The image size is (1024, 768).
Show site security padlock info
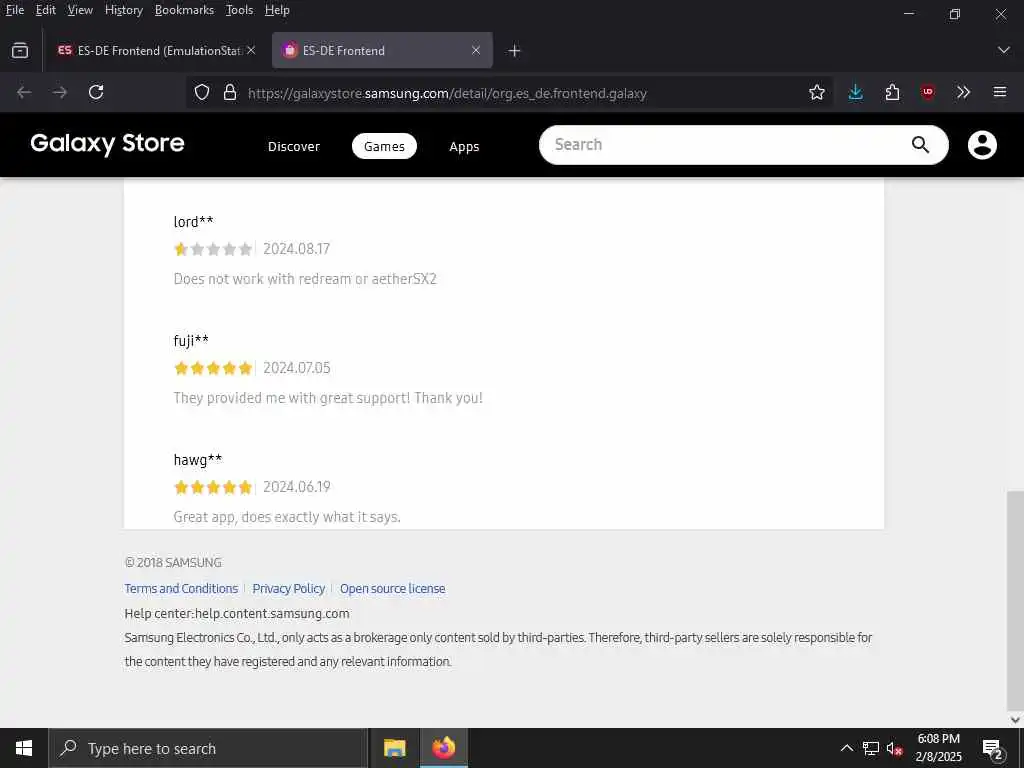(230, 93)
